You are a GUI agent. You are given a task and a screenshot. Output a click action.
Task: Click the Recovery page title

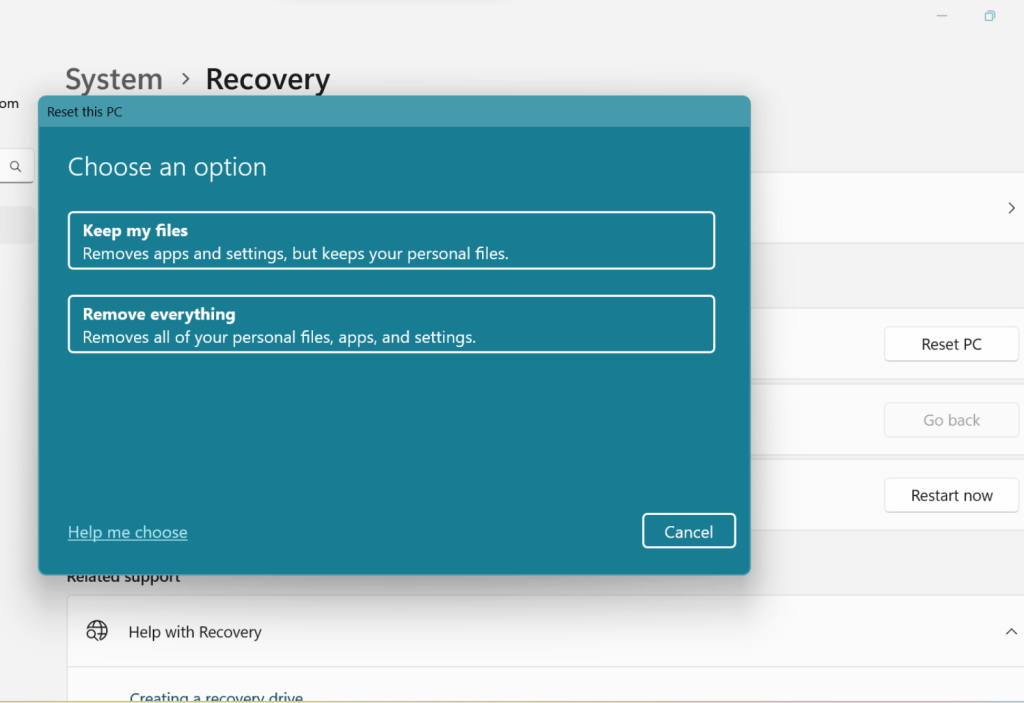(268, 79)
